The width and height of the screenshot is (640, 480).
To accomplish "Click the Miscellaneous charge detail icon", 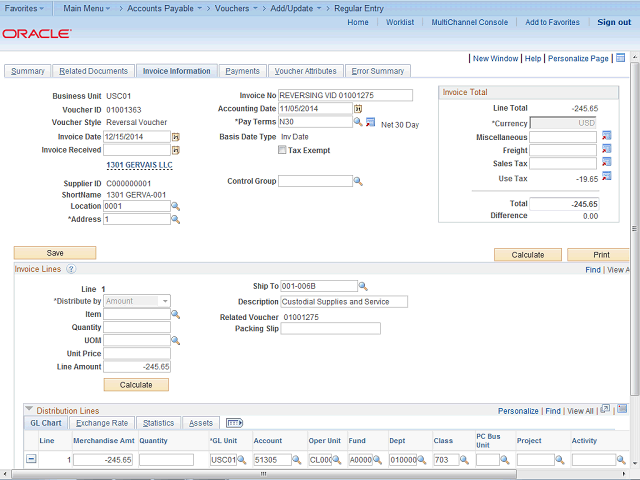I will click(606, 137).
